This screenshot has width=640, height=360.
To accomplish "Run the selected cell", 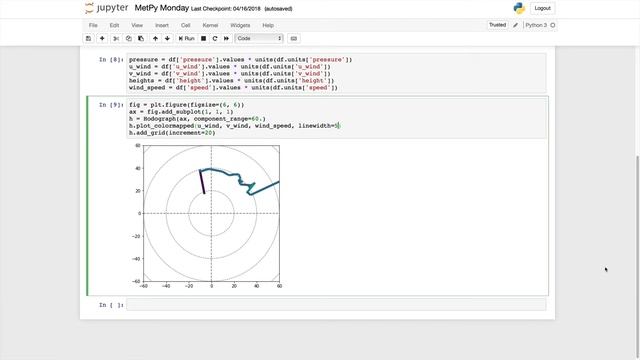I will (x=187, y=38).
